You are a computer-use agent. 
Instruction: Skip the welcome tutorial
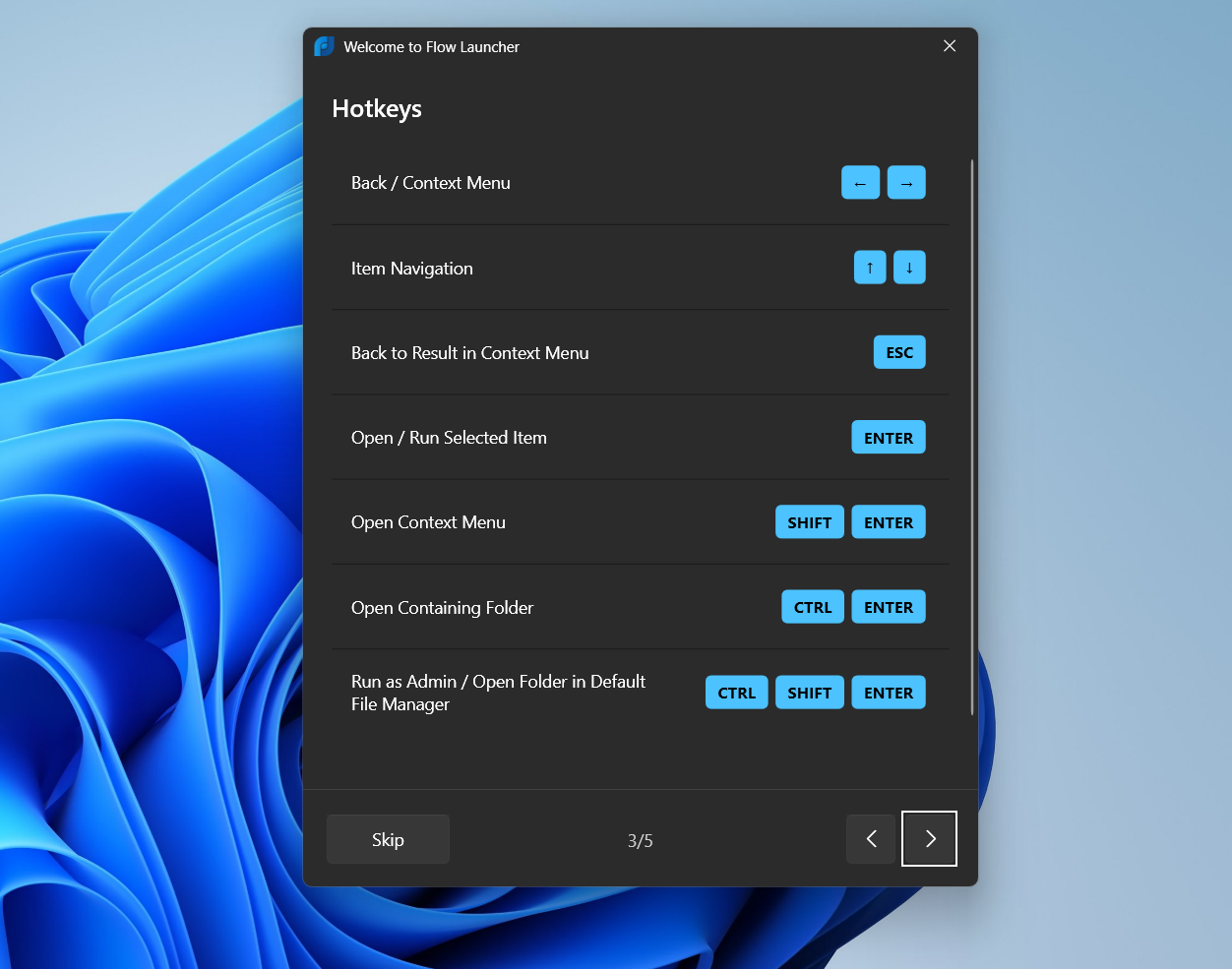[388, 839]
